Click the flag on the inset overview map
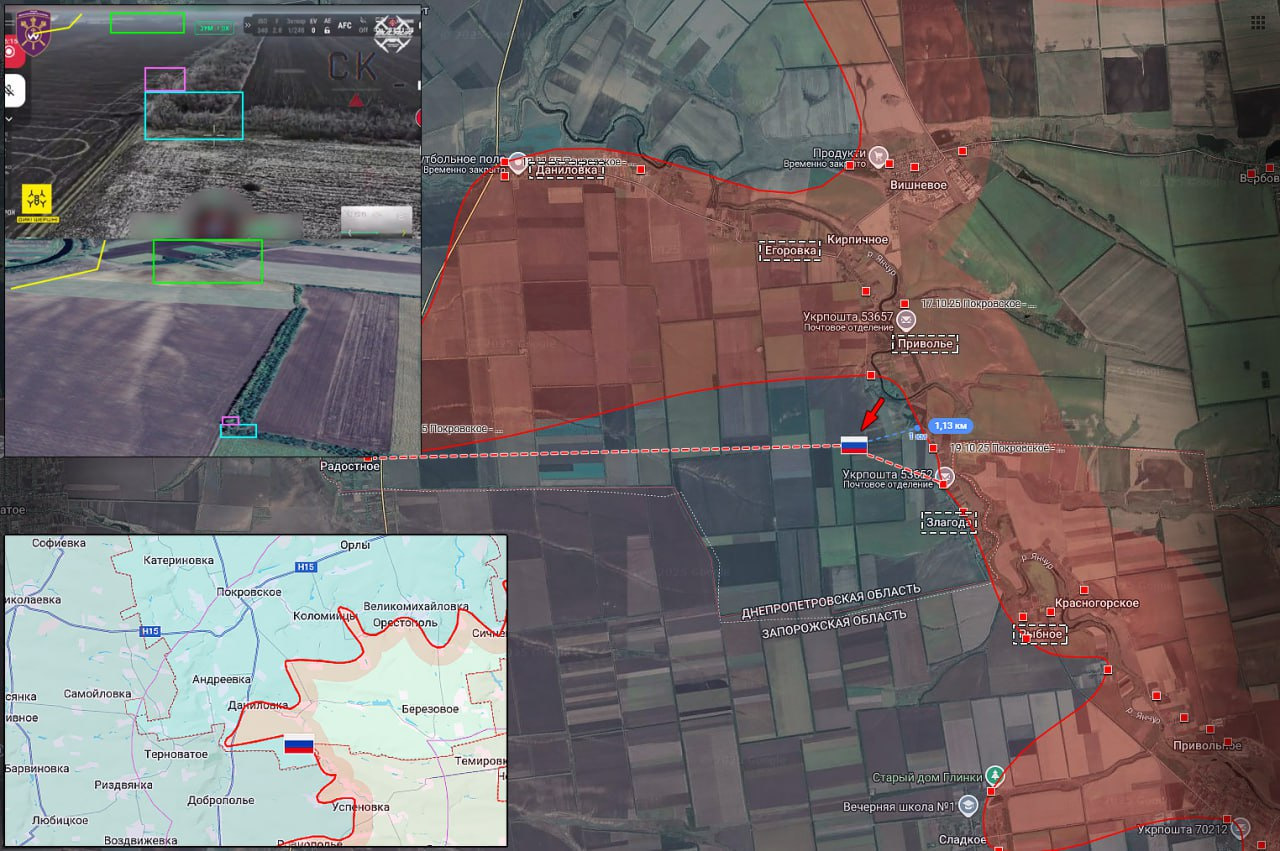Image resolution: width=1280 pixels, height=851 pixels. 299,745
